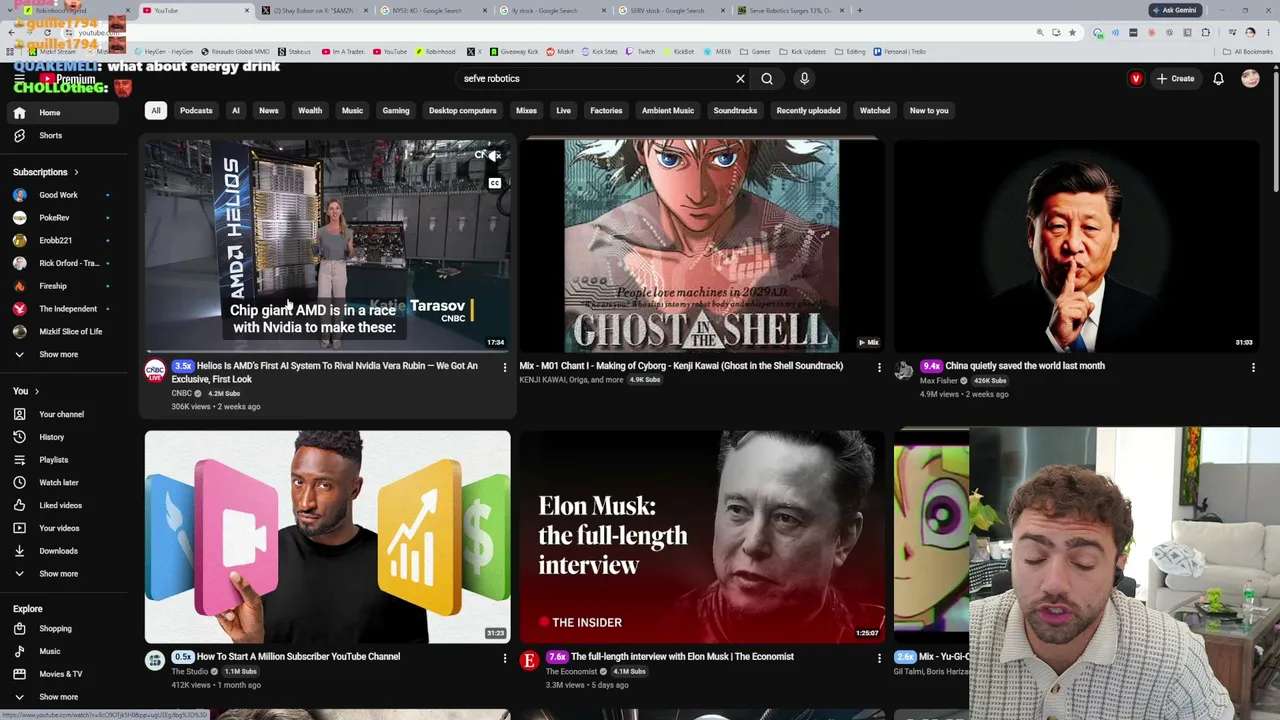Click the Ask Gemini button in Chrome
1280x720 pixels.
(1174, 10)
